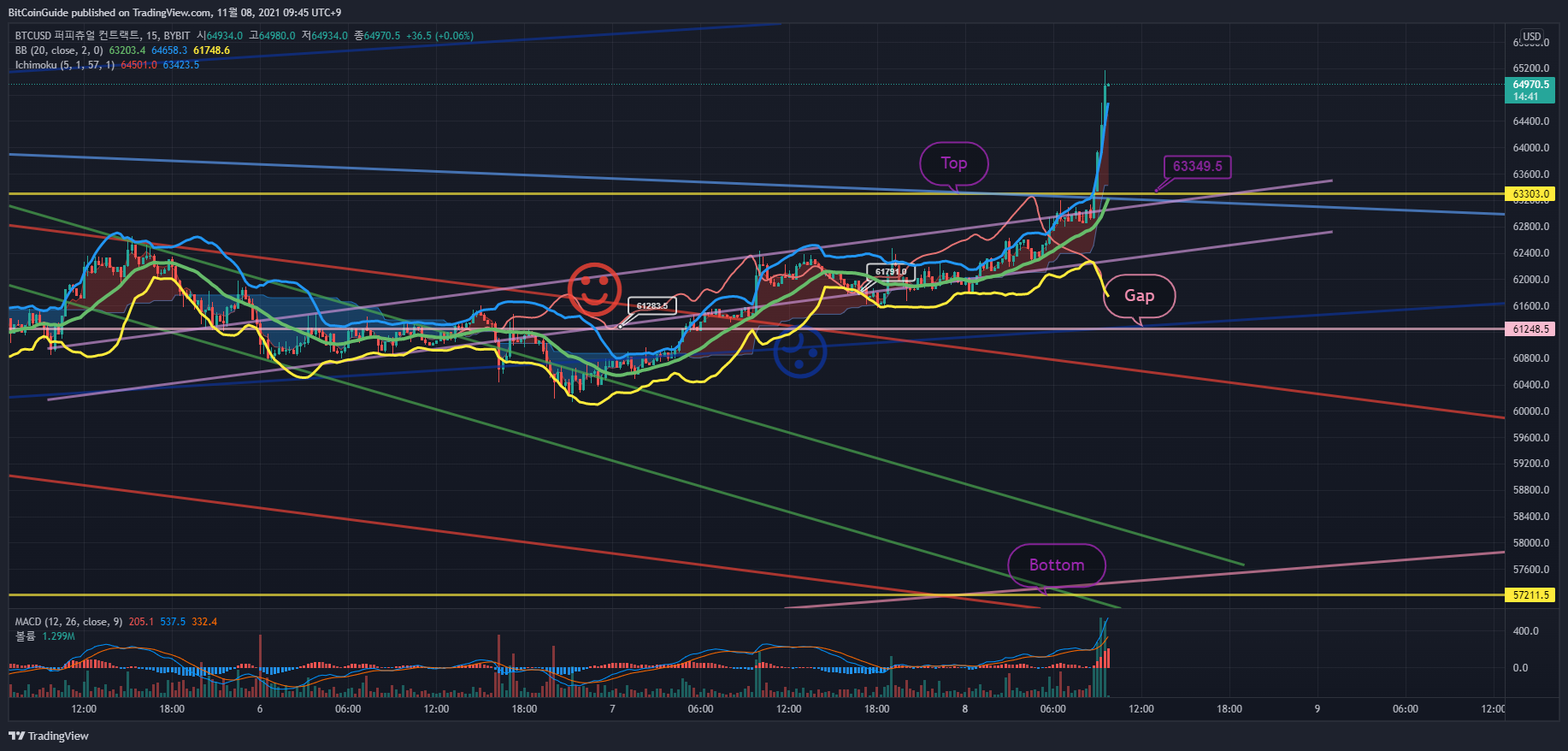Click the yellow 63303.0 price axis label
The height and width of the screenshot is (751, 1568).
pyautogui.click(x=1530, y=194)
